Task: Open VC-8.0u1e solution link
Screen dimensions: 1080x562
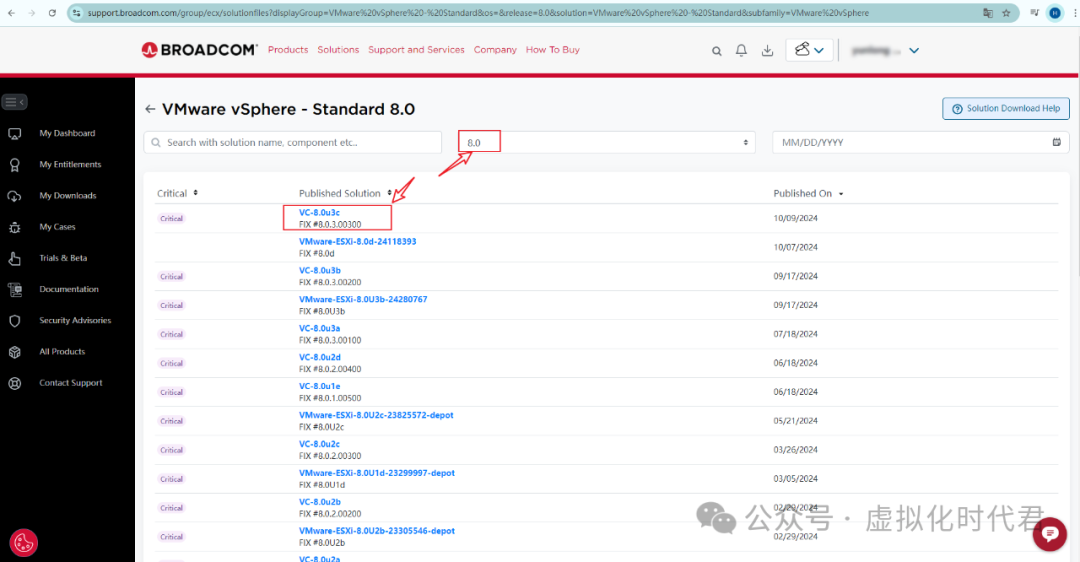Action: 320,386
